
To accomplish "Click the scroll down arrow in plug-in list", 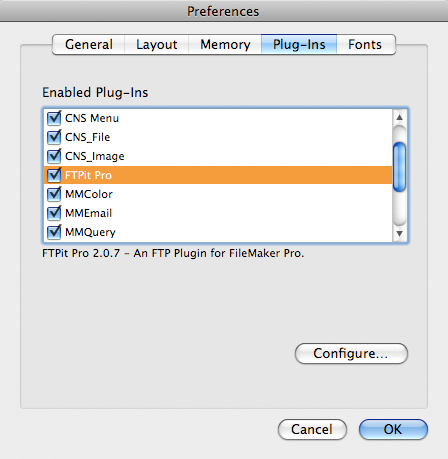I will click(399, 234).
